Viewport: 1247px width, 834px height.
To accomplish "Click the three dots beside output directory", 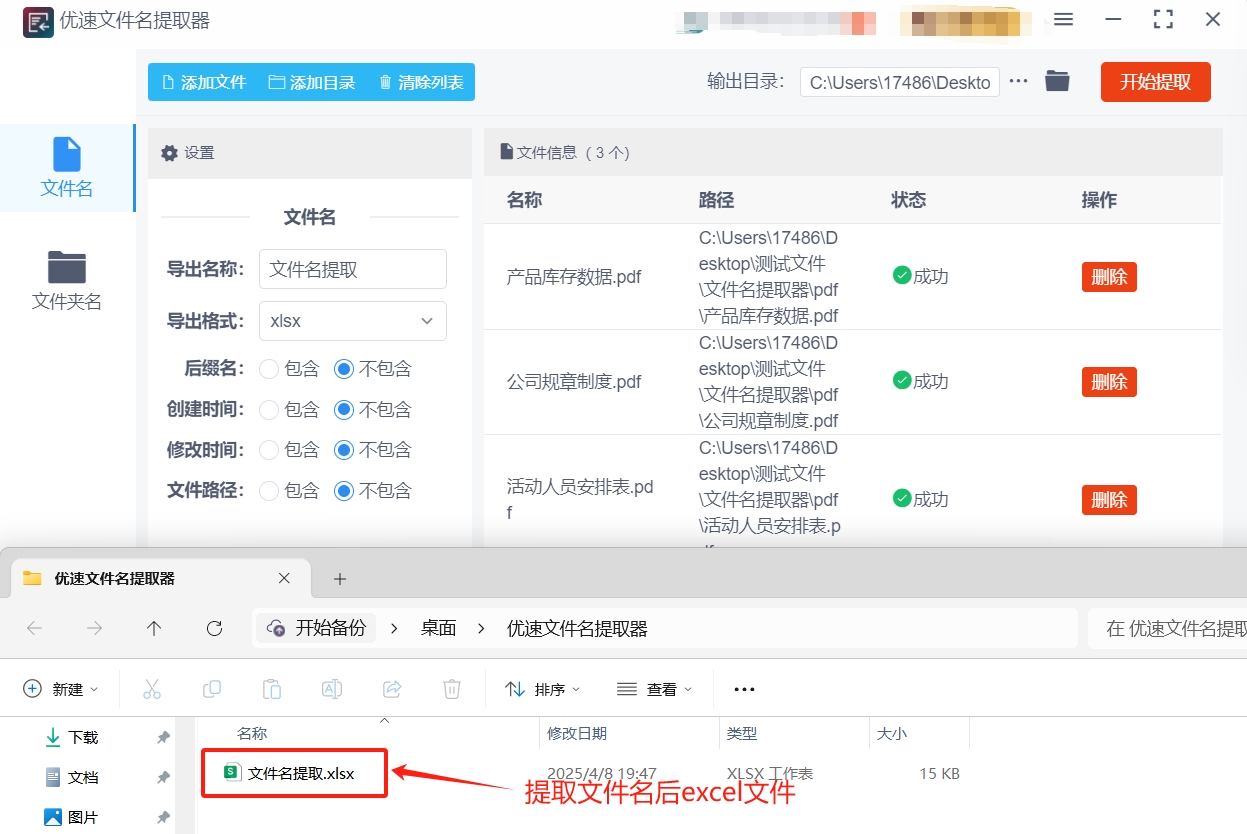I will tap(1019, 81).
